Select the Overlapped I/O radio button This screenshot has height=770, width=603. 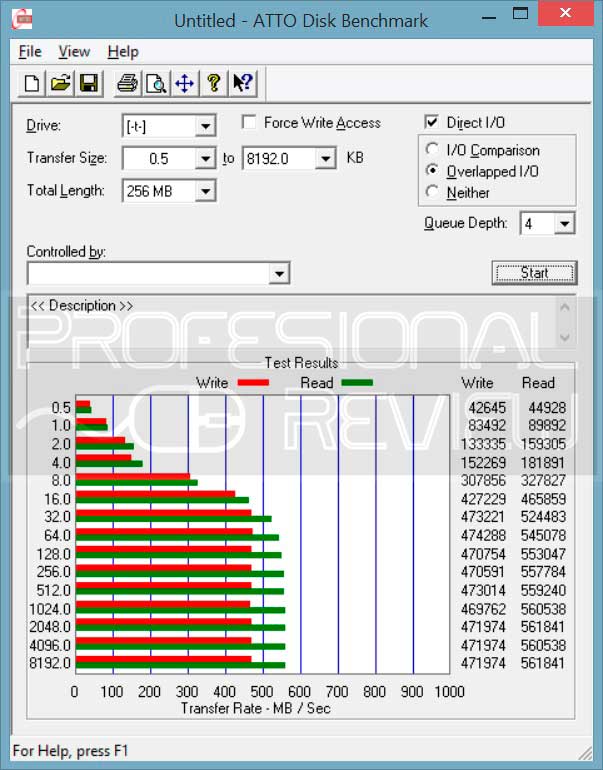click(x=432, y=170)
